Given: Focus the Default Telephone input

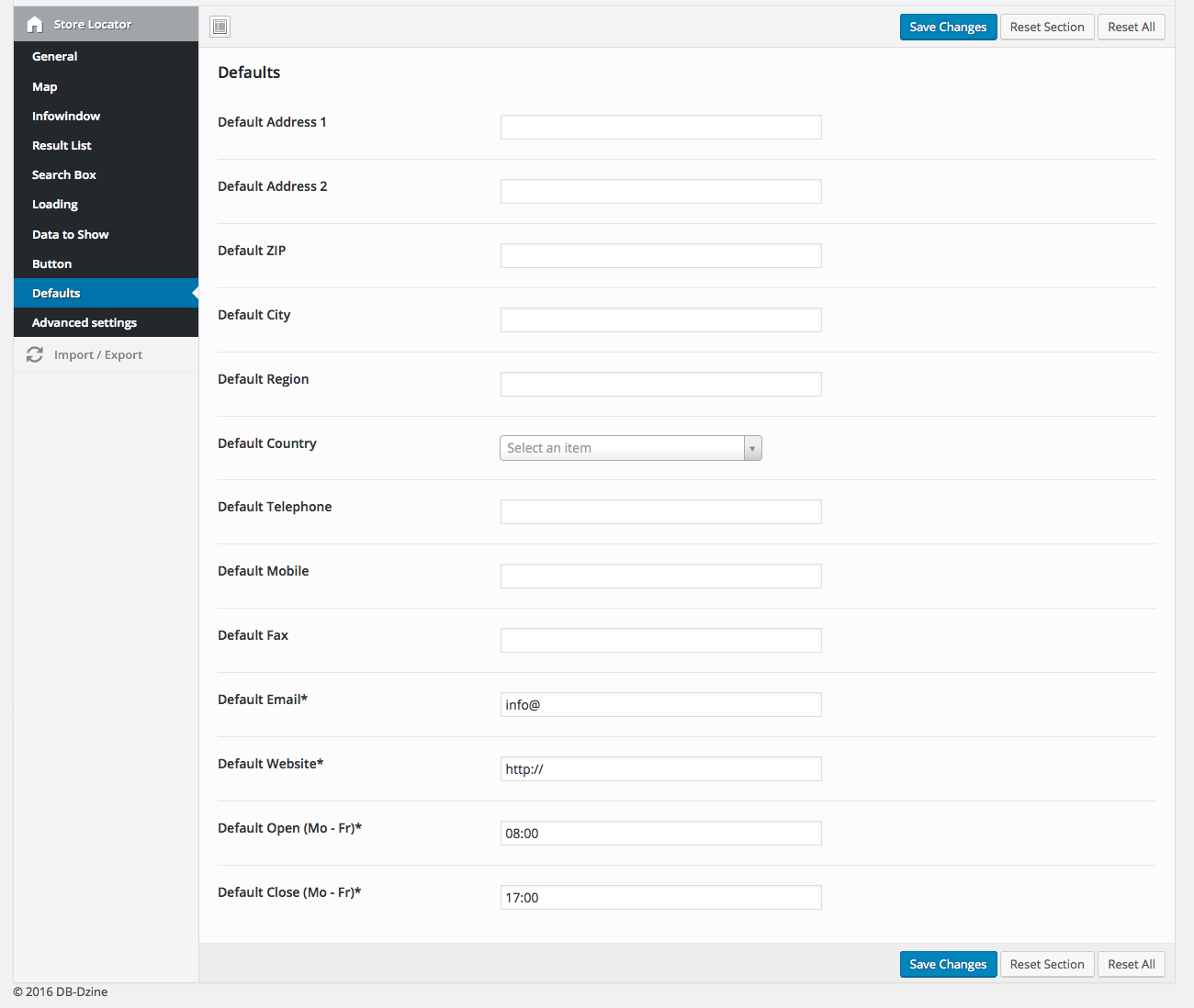Looking at the screenshot, I should click(x=660, y=511).
